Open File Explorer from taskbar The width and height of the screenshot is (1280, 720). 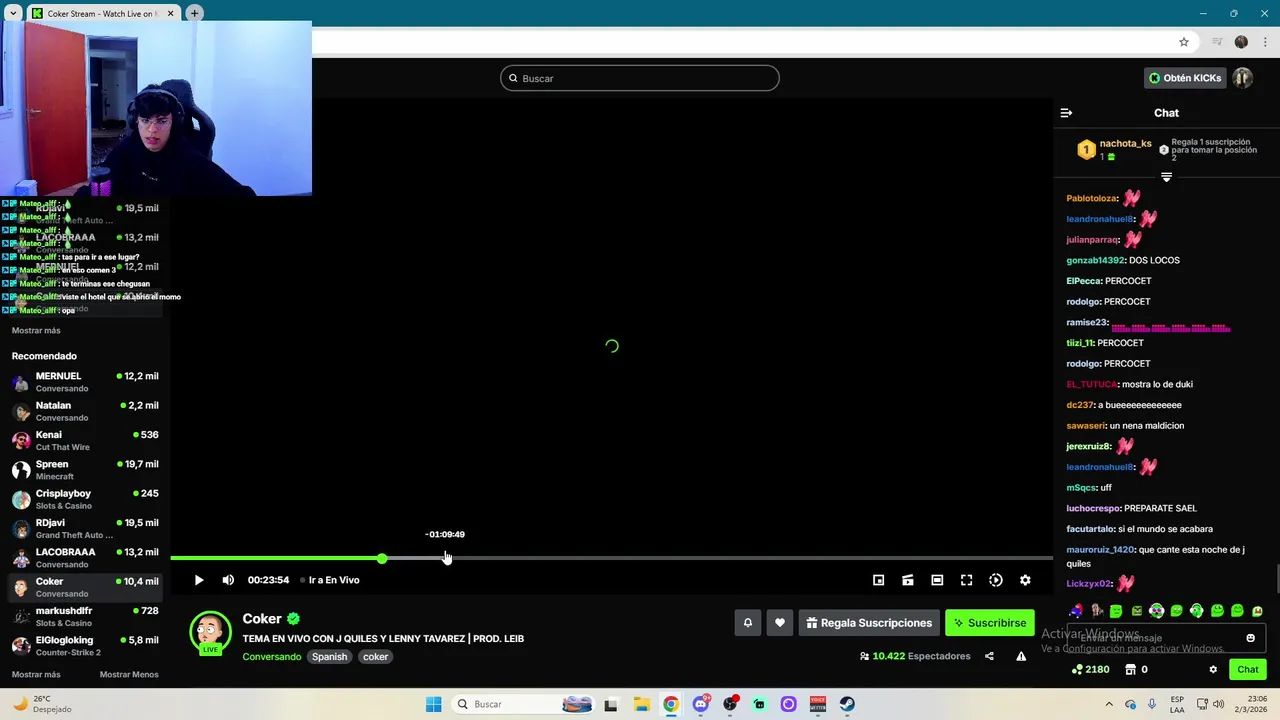[x=641, y=704]
